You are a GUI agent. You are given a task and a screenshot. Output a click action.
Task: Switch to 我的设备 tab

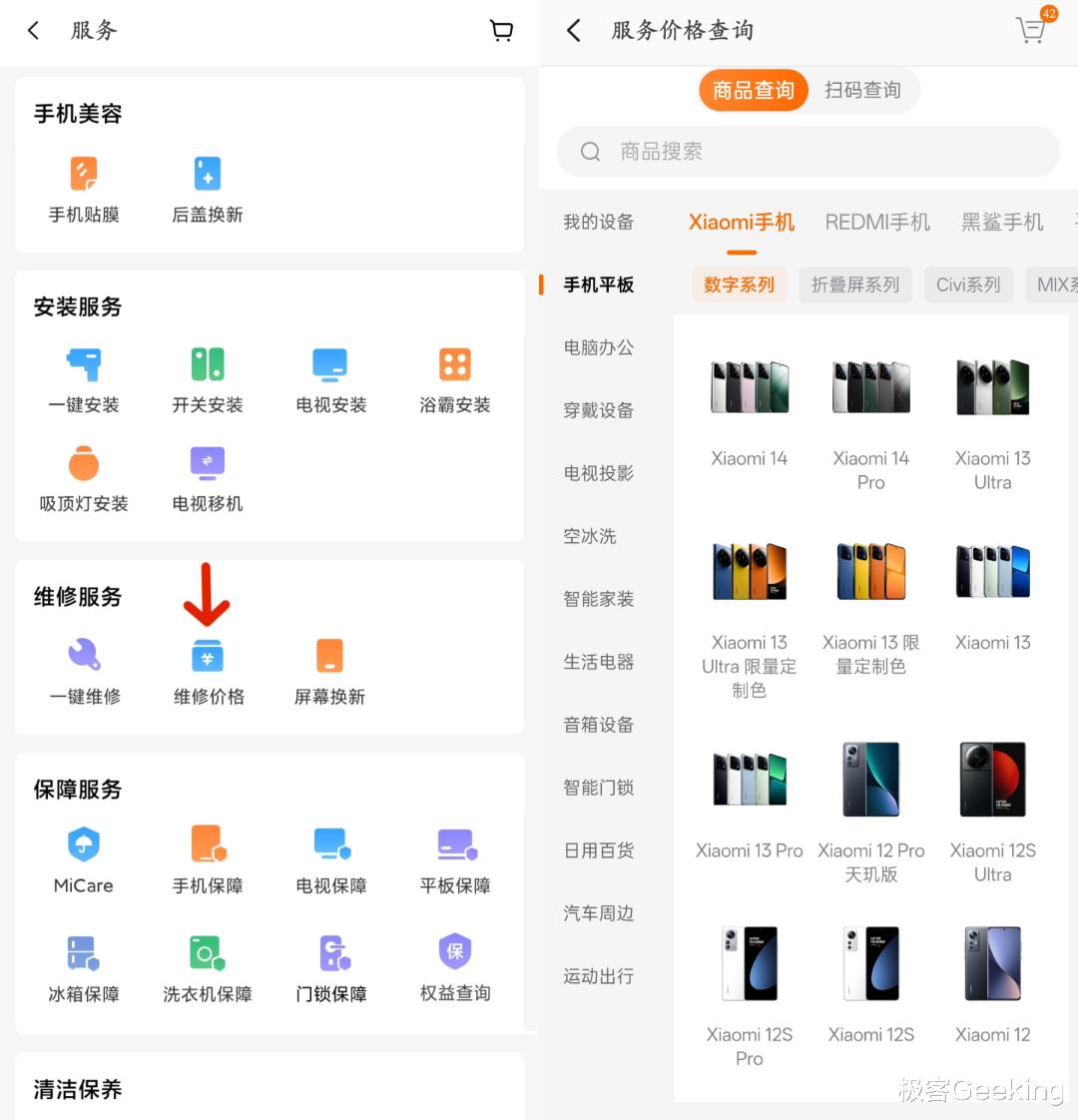click(598, 223)
